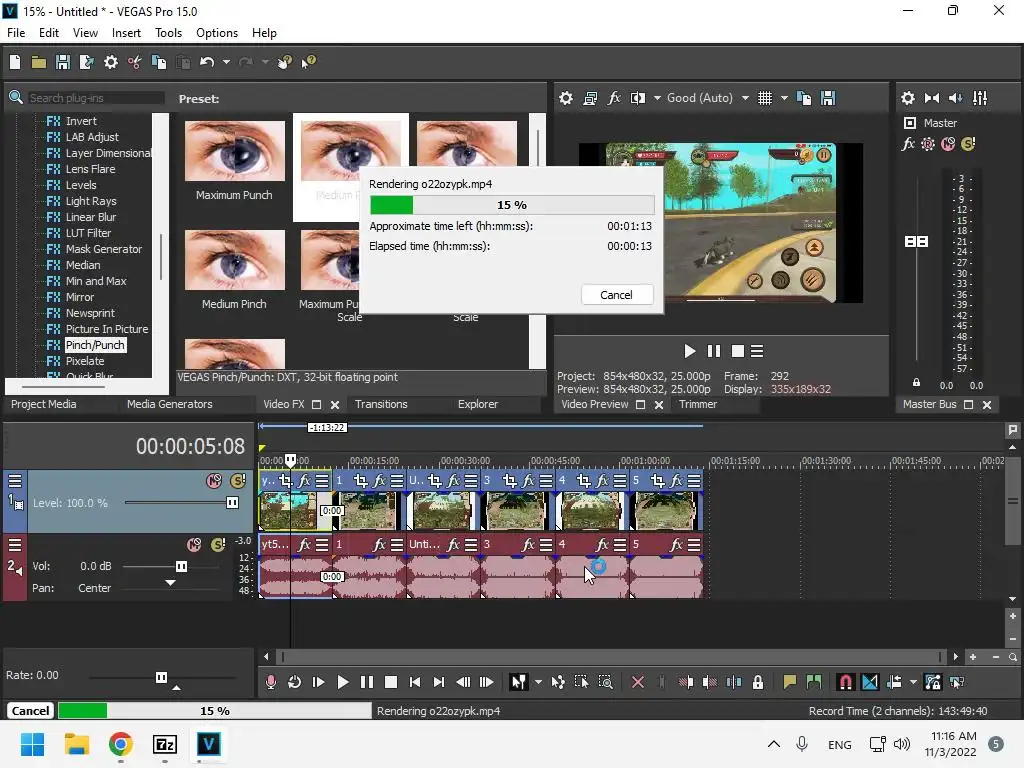
Task: Open video track 1 hamburger menu
Action: (15, 481)
